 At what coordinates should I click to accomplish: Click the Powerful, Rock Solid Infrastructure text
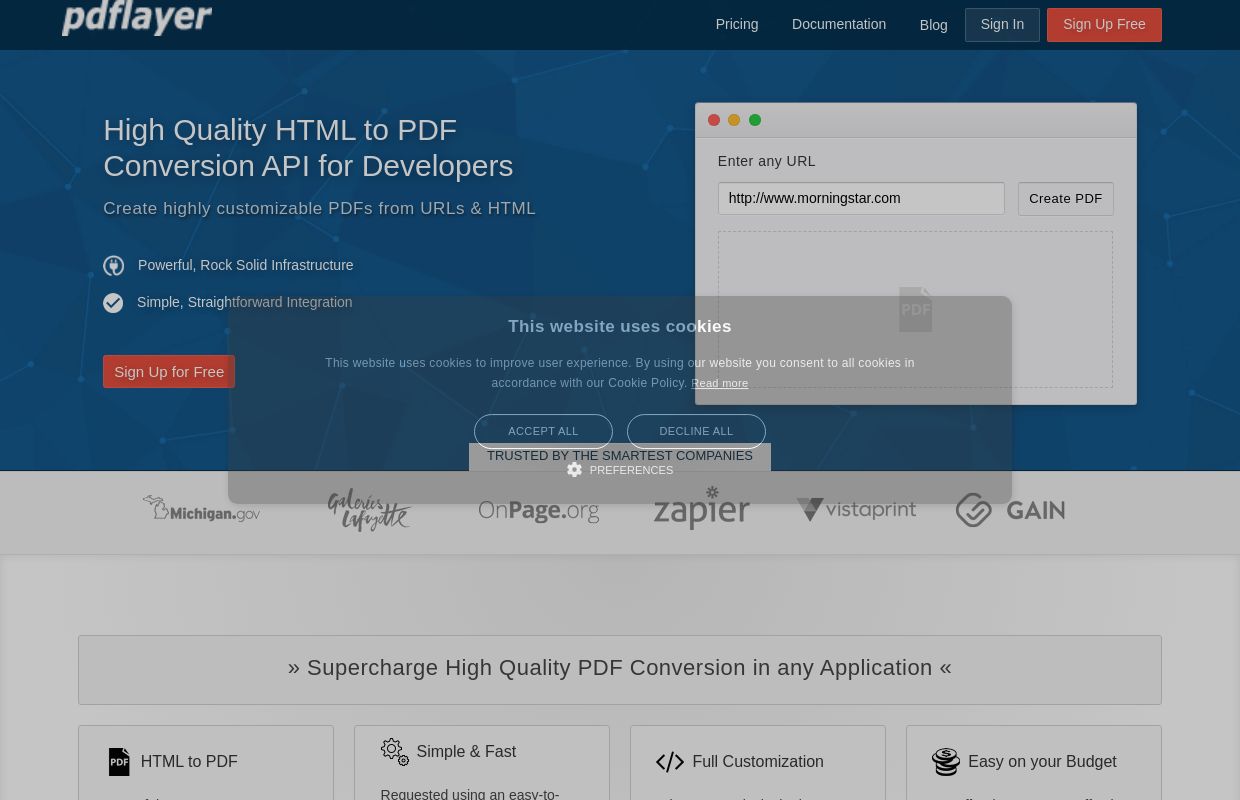(x=246, y=265)
